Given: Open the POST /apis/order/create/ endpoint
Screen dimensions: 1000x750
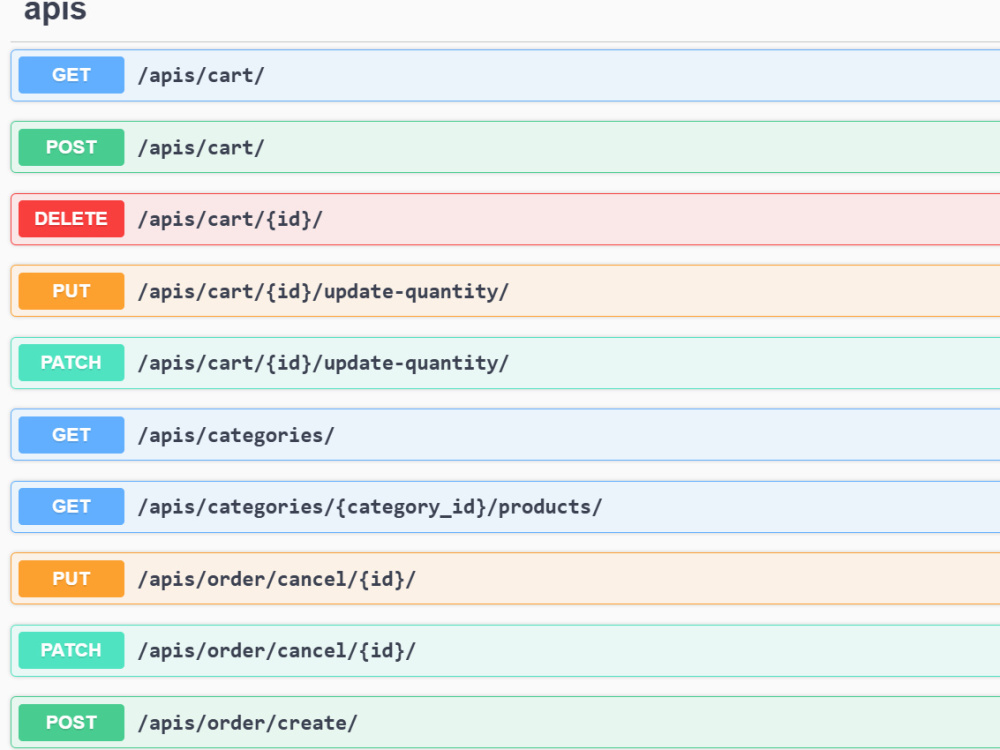Looking at the screenshot, I should pos(505,723).
